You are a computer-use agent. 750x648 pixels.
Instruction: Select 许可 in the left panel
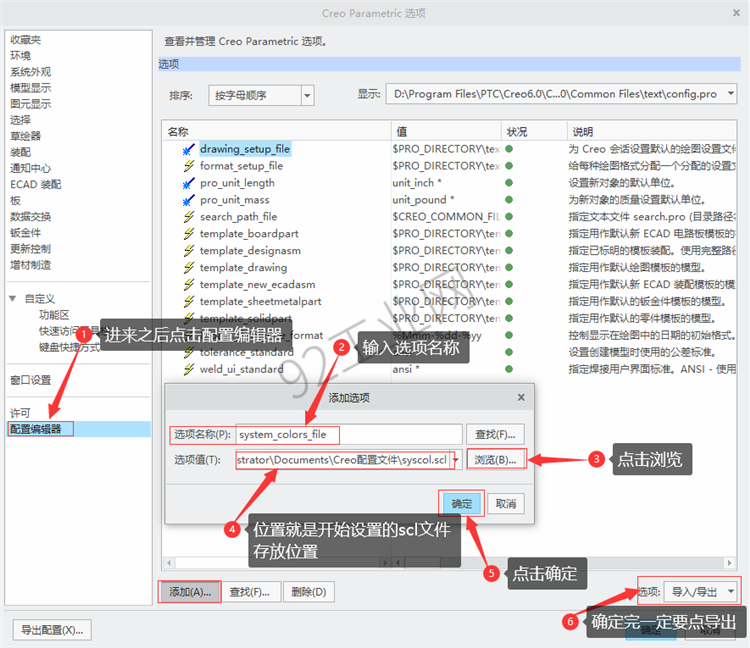pyautogui.click(x=21, y=413)
